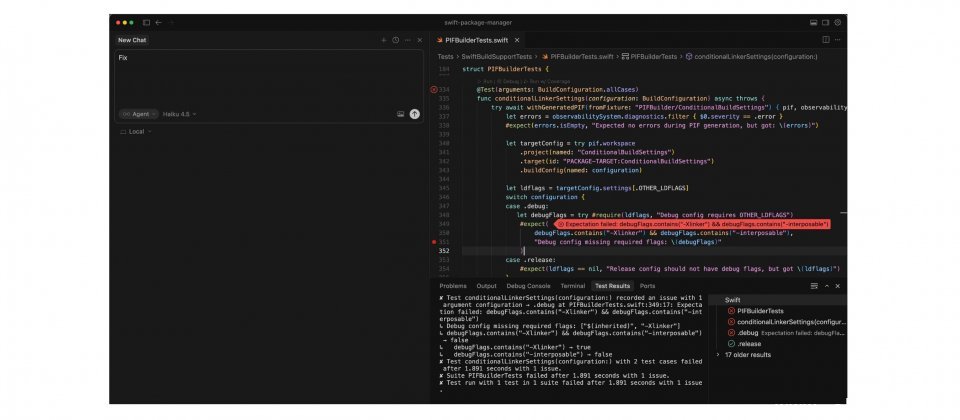960x420 pixels.
Task: Click the split editor icon
Action: pyautogui.click(x=825, y=40)
